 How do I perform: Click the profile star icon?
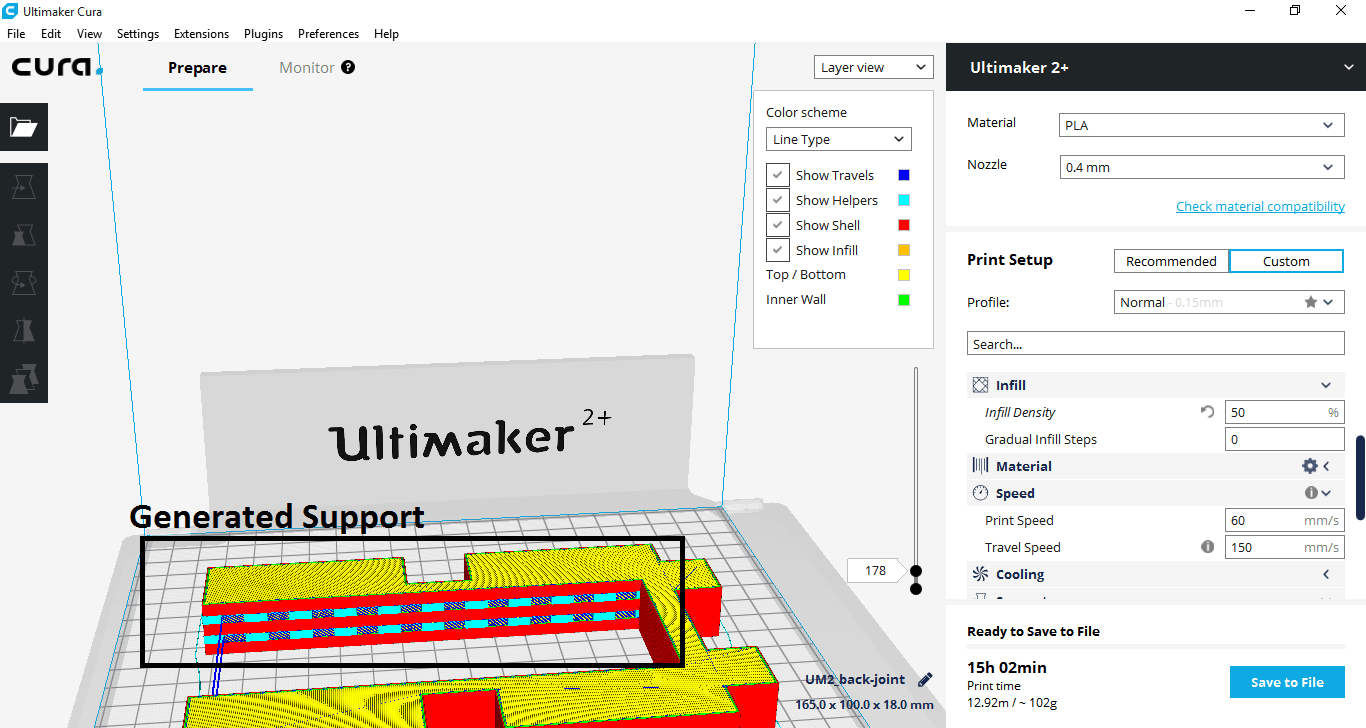pos(1310,302)
